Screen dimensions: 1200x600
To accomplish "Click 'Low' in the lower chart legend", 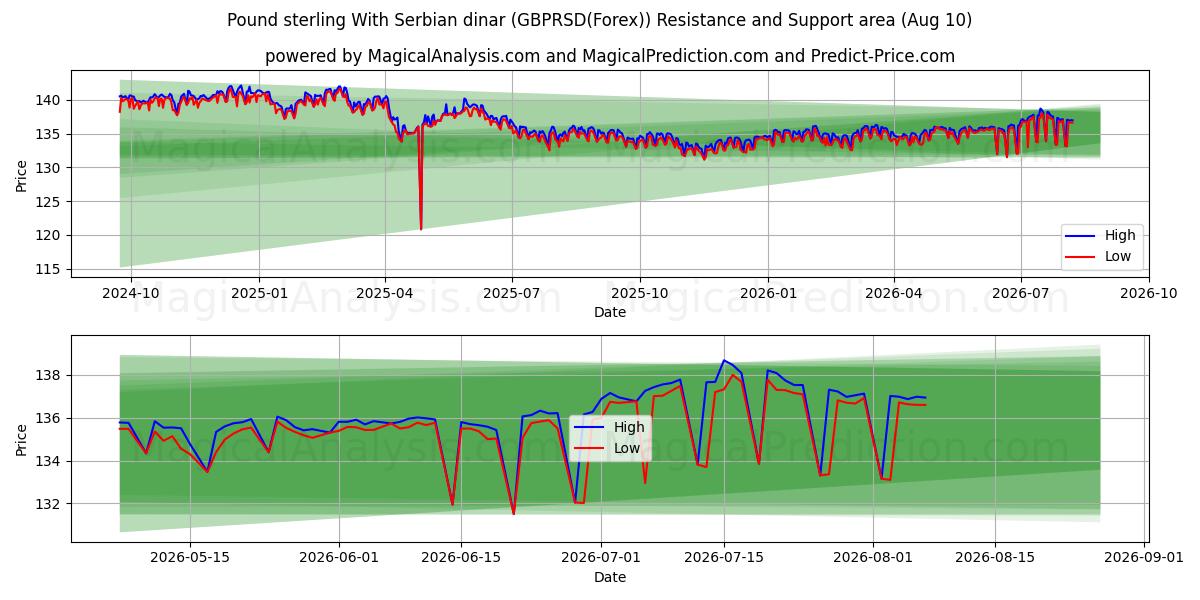I will (626, 448).
